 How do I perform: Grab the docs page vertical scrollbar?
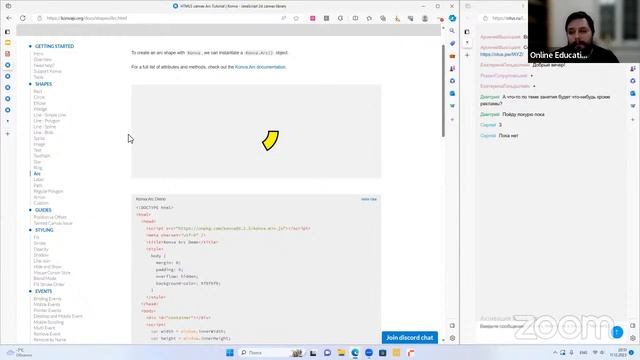coord(443,91)
